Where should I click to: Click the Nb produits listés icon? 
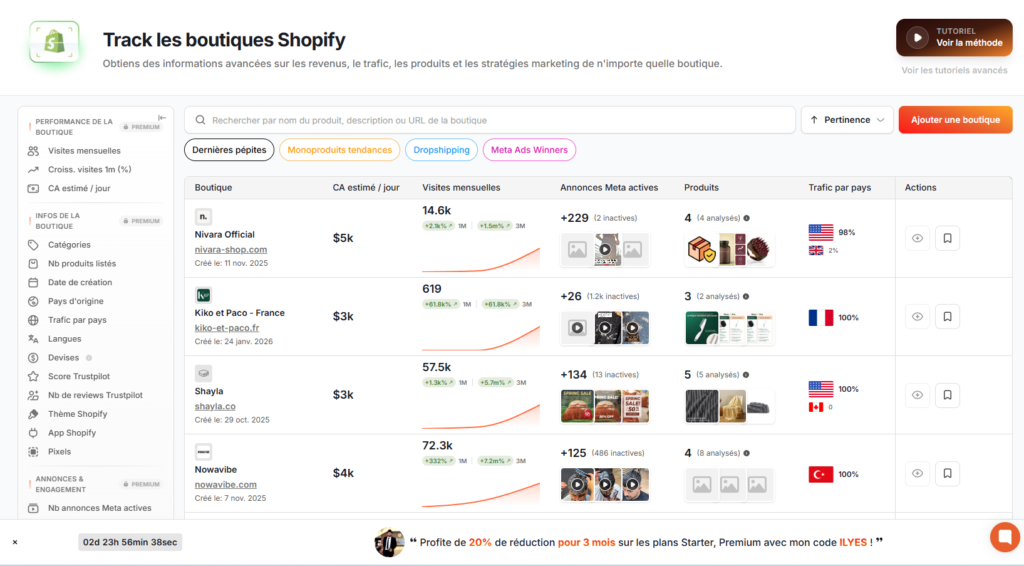33,264
